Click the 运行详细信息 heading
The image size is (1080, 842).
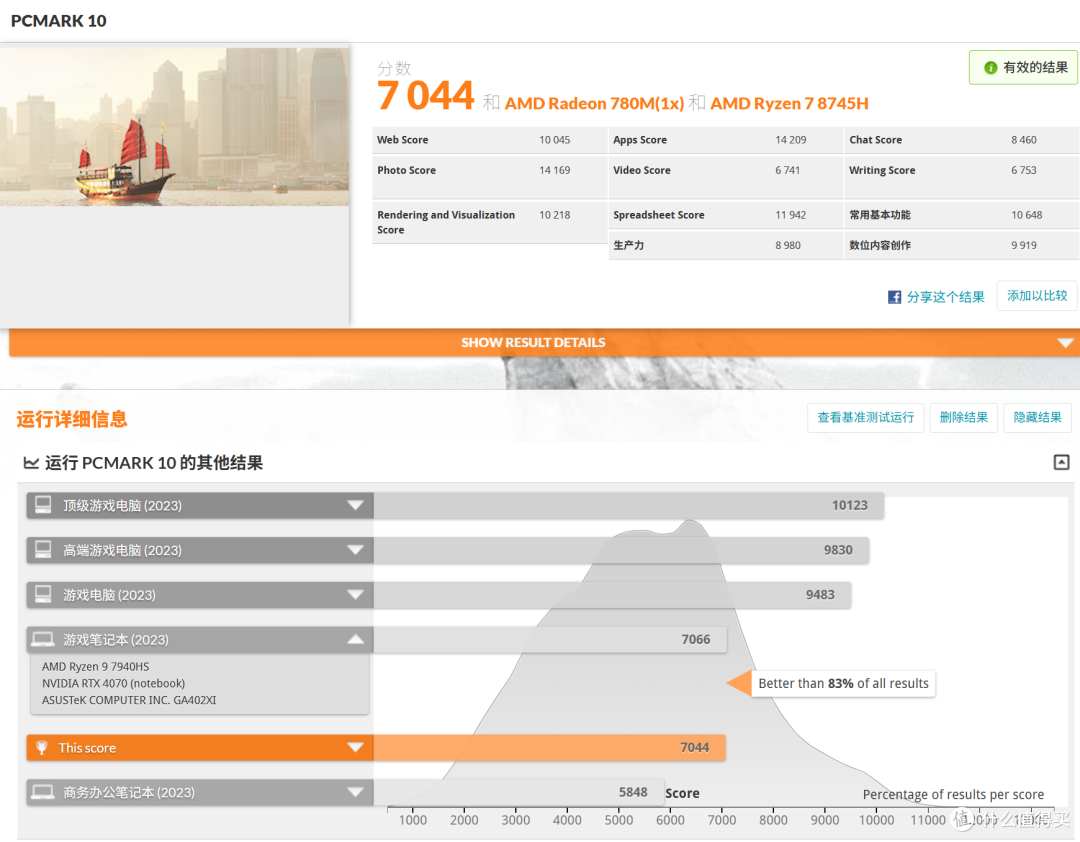click(x=72, y=419)
